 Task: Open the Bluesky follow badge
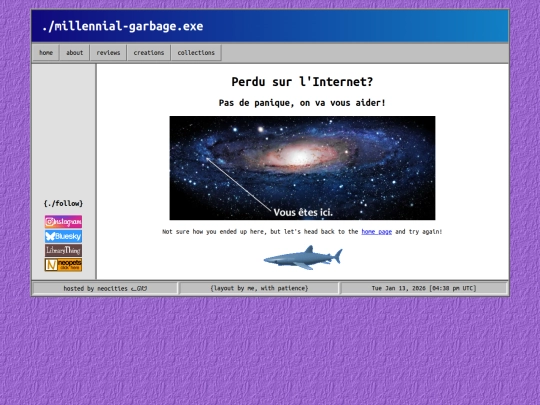point(63,236)
